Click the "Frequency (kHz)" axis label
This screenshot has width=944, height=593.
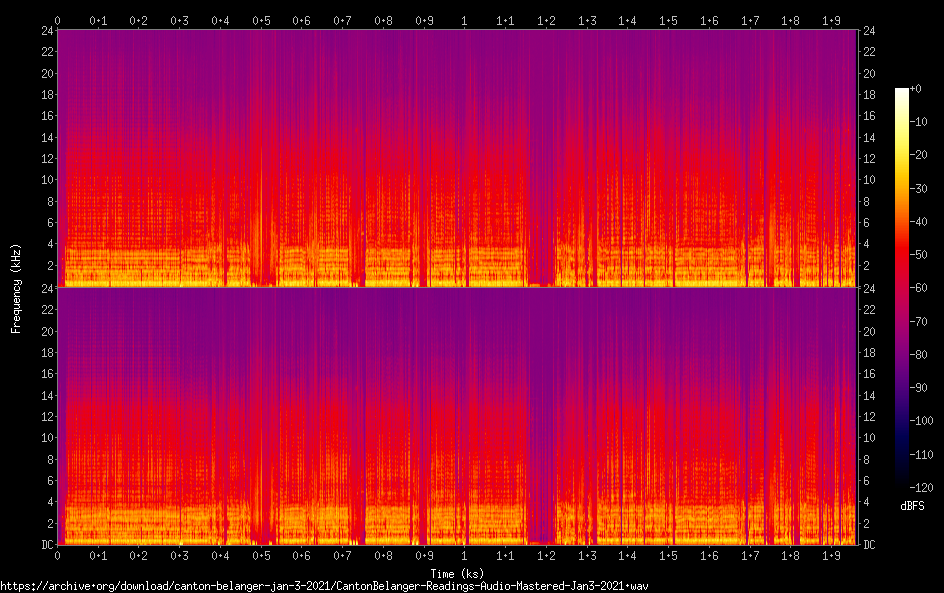tap(16, 288)
